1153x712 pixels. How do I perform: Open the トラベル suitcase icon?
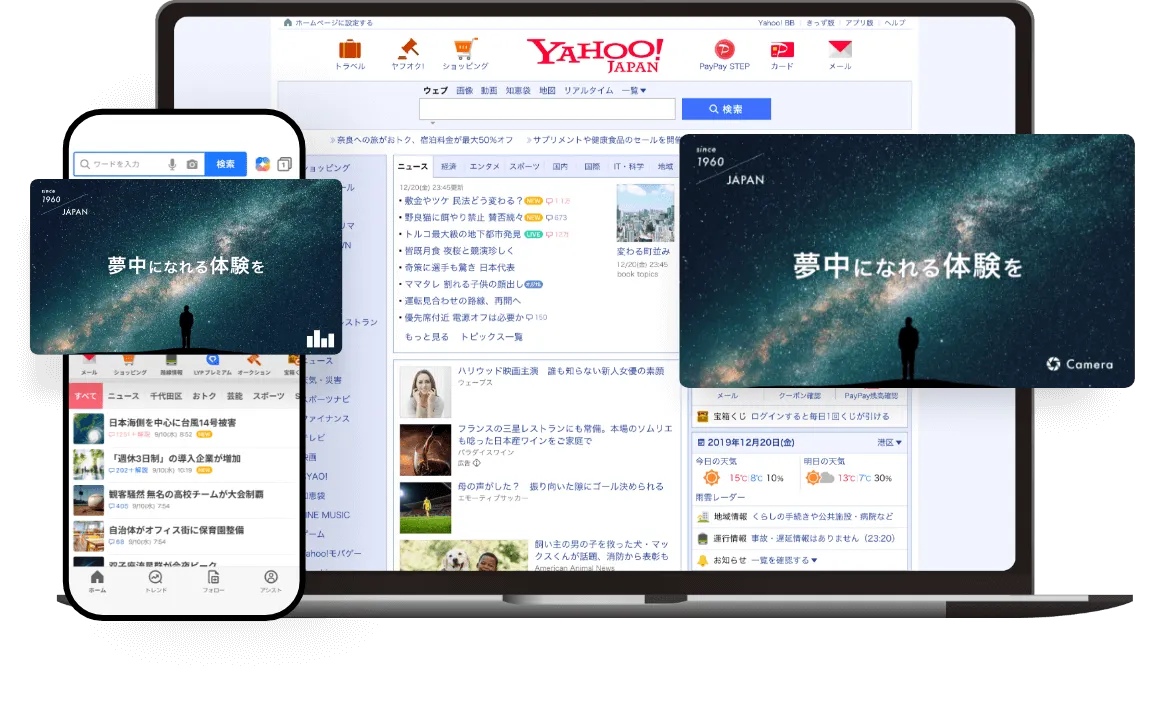coord(350,49)
